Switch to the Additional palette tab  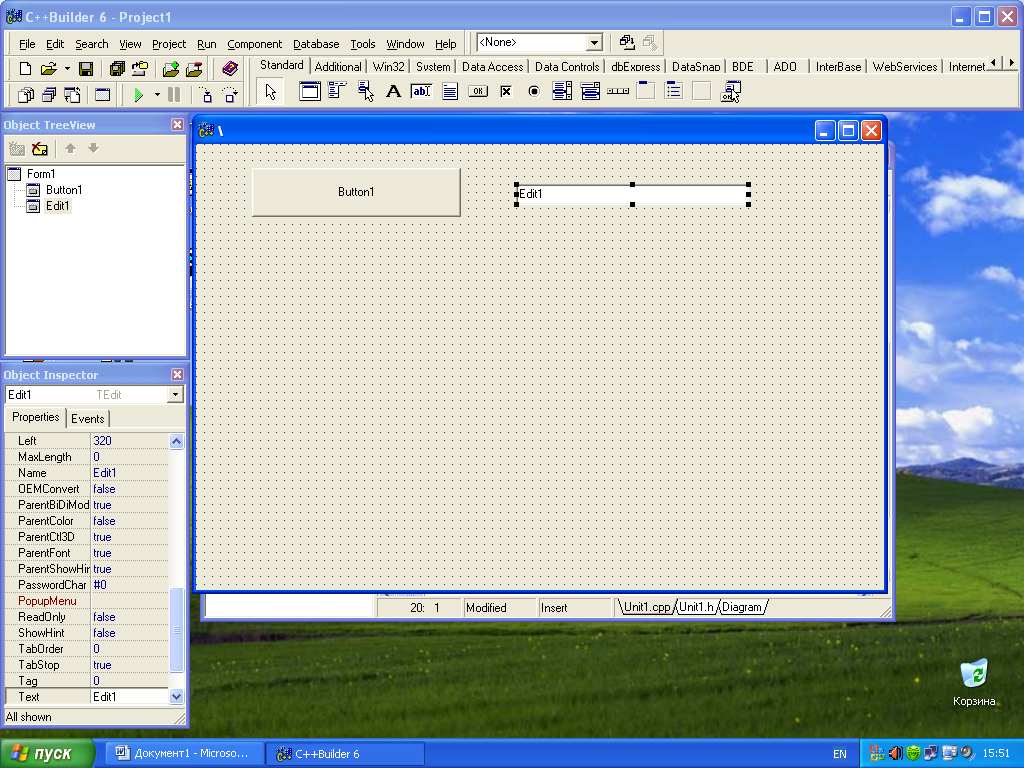click(x=338, y=67)
